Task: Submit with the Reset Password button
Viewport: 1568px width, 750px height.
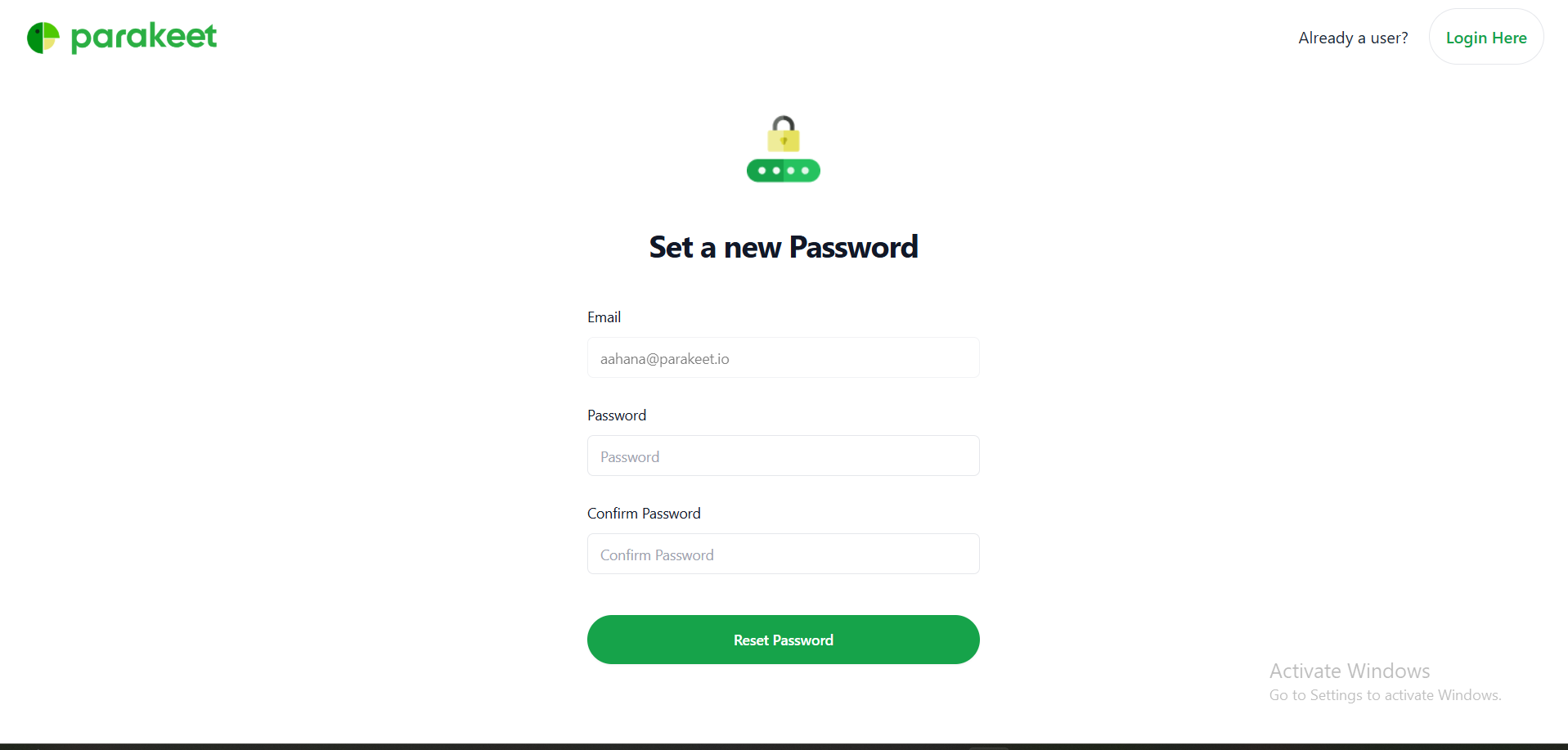Action: [784, 640]
